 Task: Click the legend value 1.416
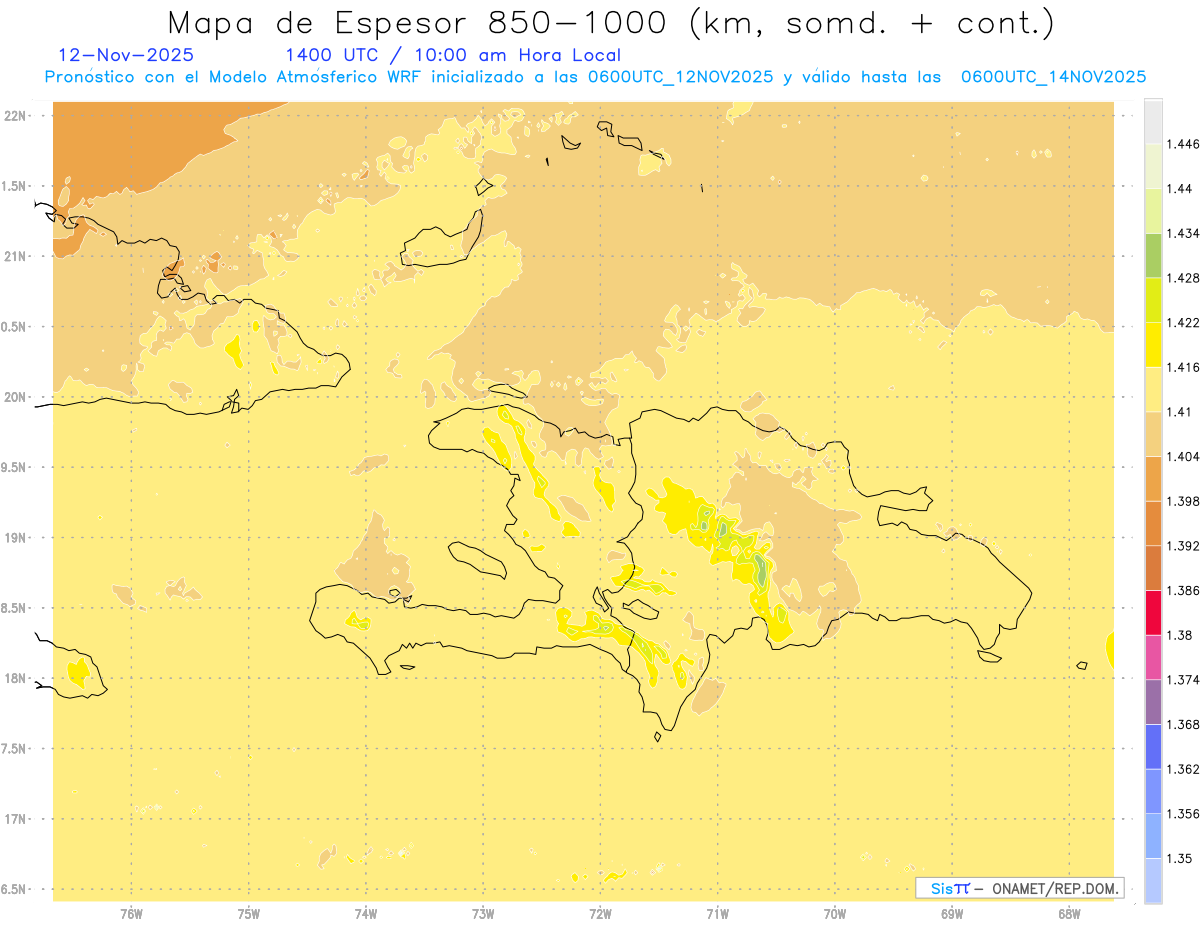[1183, 367]
